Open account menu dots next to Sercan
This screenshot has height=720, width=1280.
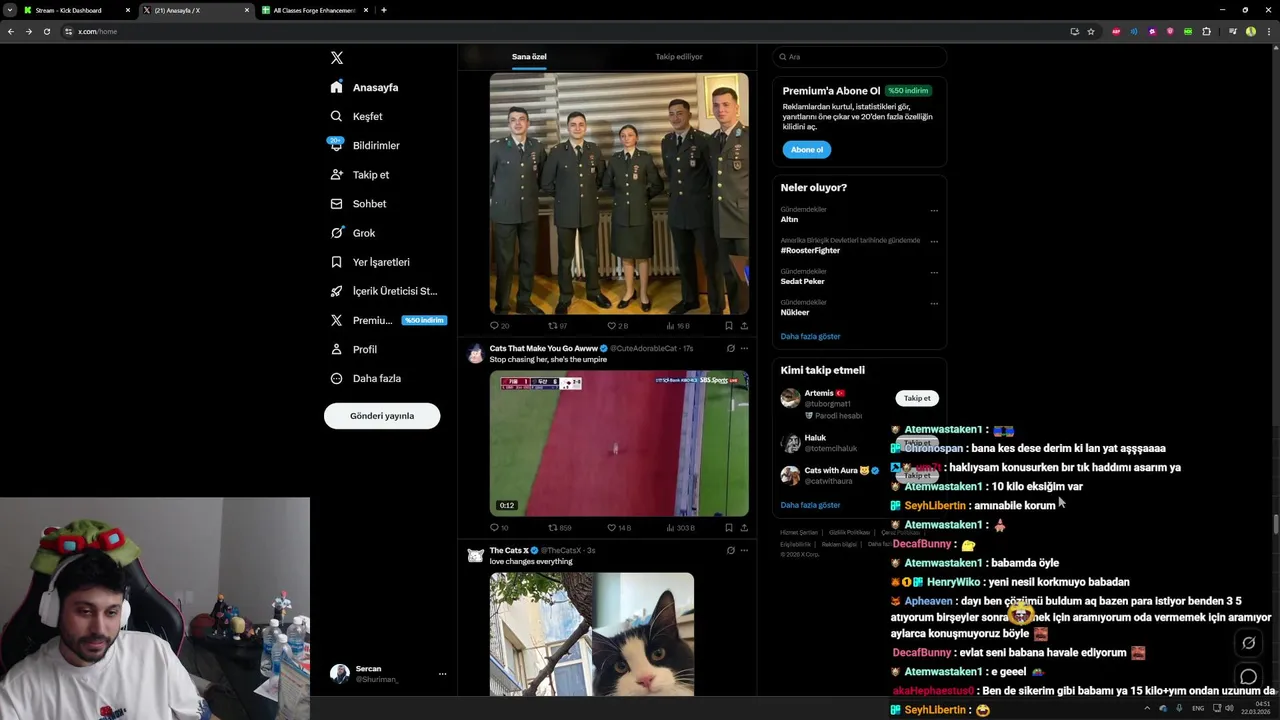tap(442, 674)
